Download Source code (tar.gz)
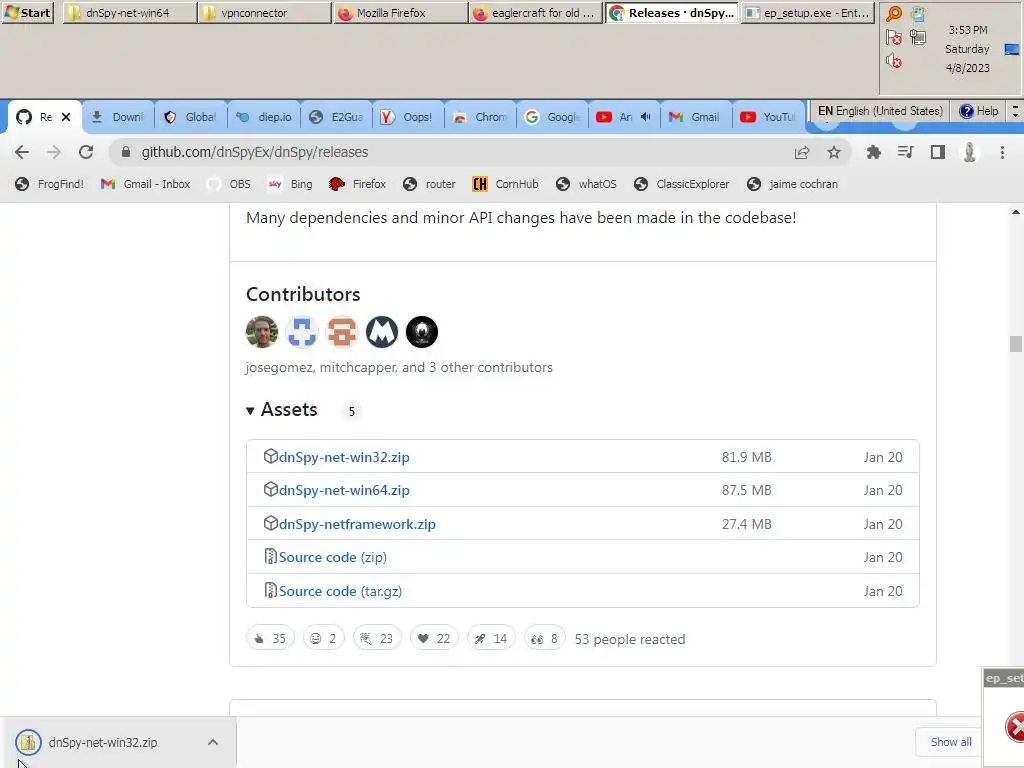 pos(340,591)
